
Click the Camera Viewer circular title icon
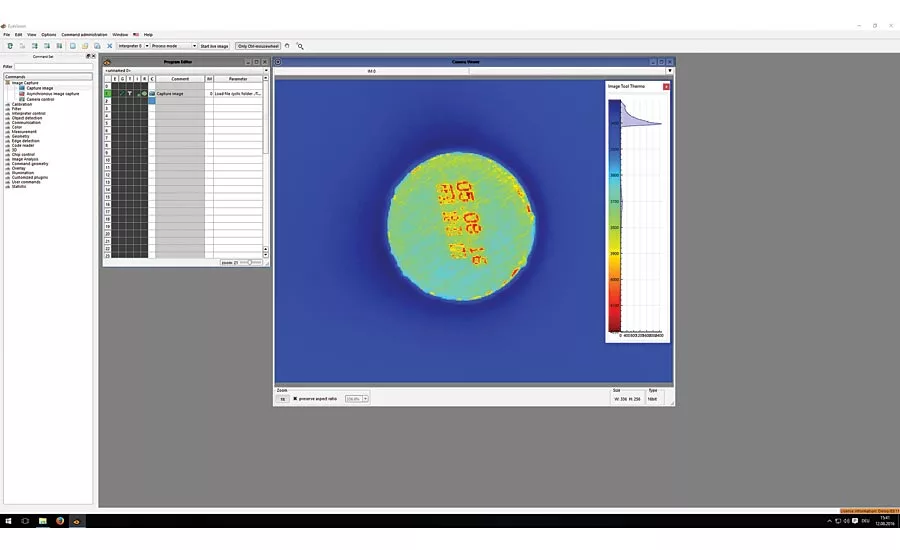[x=278, y=62]
